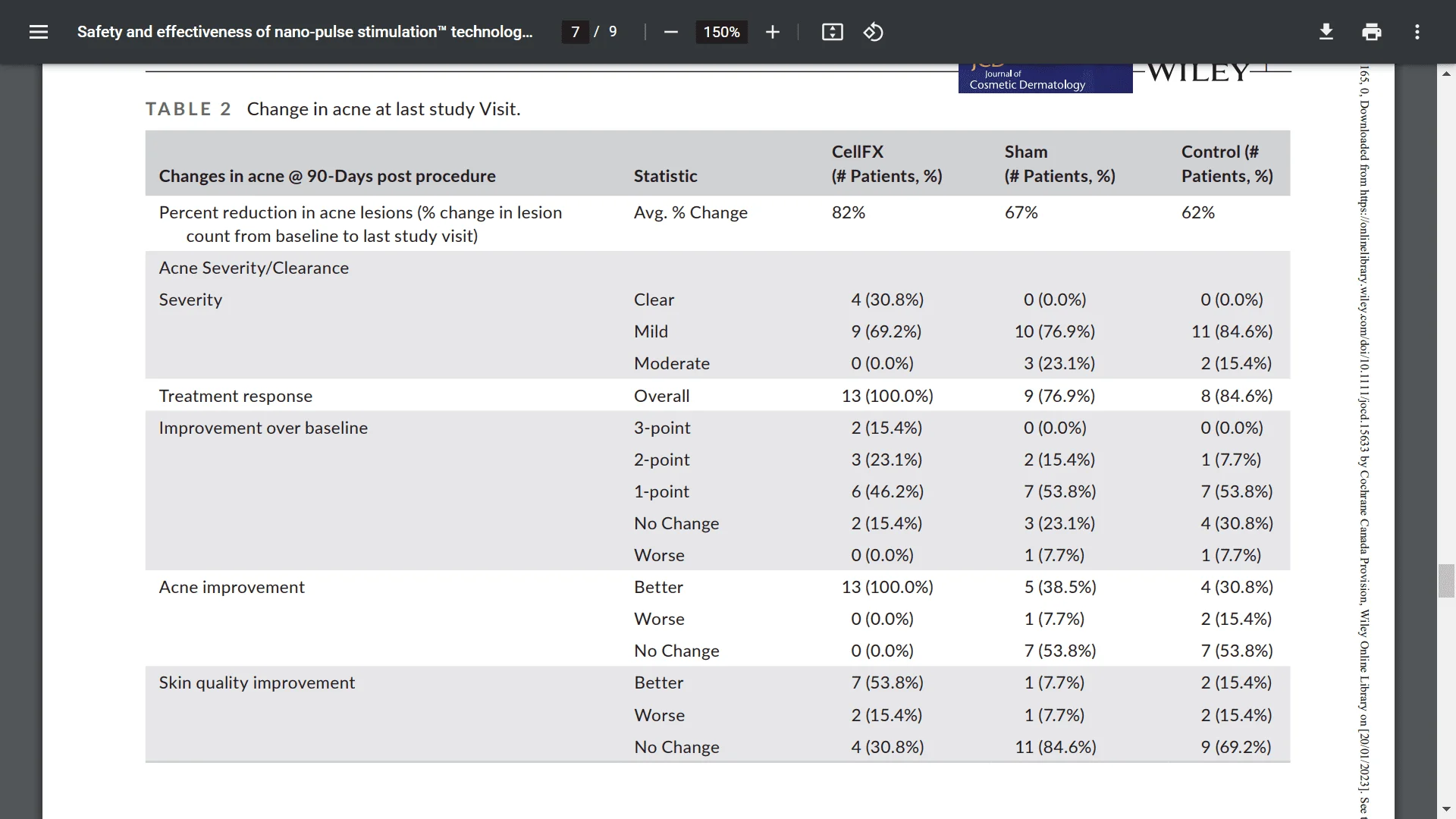Image resolution: width=1456 pixels, height=819 pixels.
Task: Click the 'Severity' row label
Action: [190, 300]
